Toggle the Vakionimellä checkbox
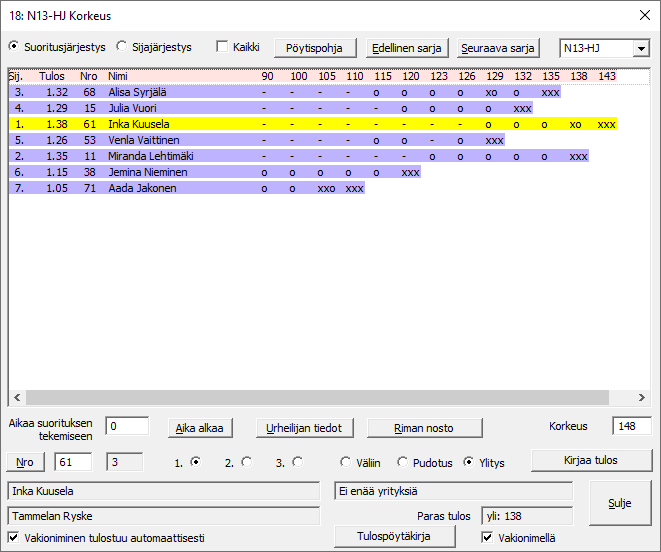 [488, 538]
